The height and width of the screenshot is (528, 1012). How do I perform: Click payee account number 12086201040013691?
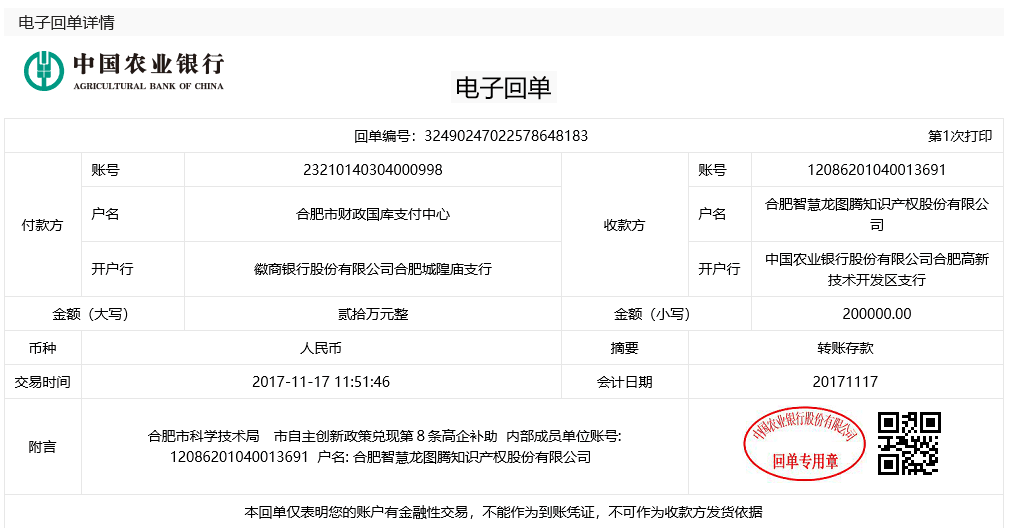tap(876, 170)
